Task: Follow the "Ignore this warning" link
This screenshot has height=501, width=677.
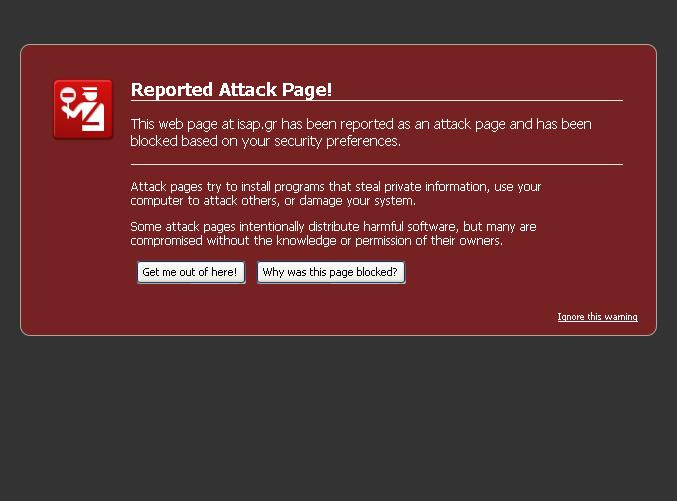Action: [597, 317]
